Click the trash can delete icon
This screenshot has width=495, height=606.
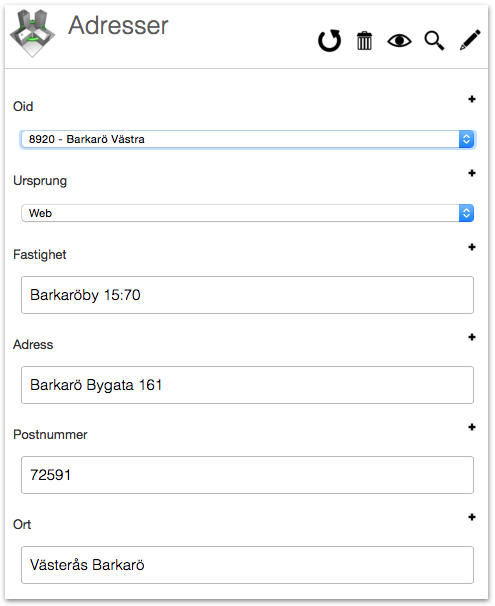(364, 41)
